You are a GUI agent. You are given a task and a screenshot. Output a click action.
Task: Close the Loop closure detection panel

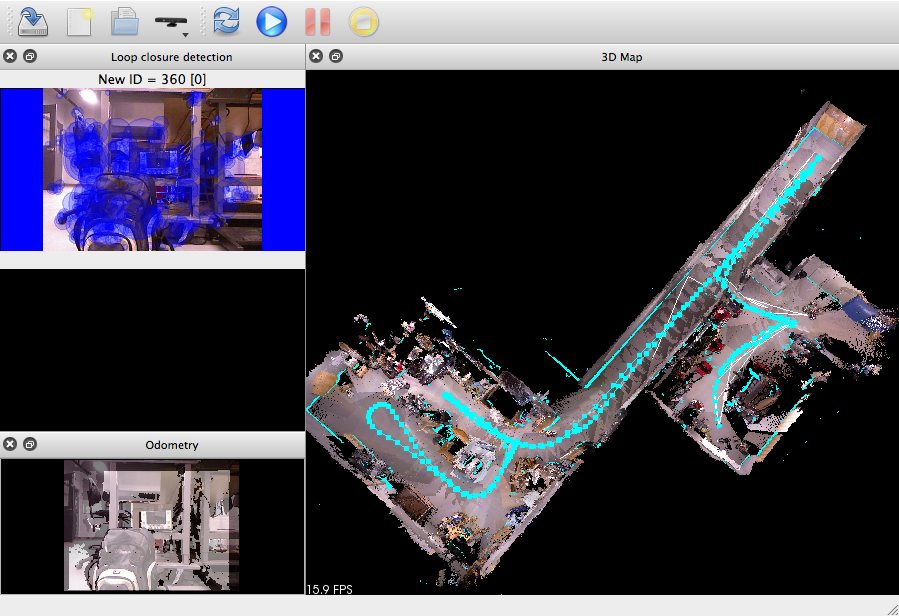coord(11,57)
